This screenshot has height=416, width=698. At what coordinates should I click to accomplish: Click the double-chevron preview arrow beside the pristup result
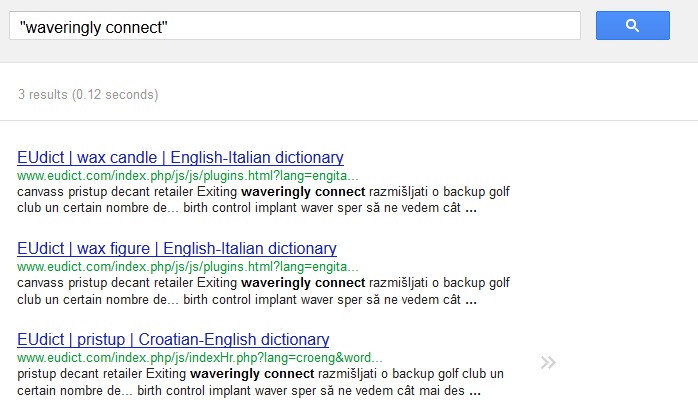[x=548, y=363]
